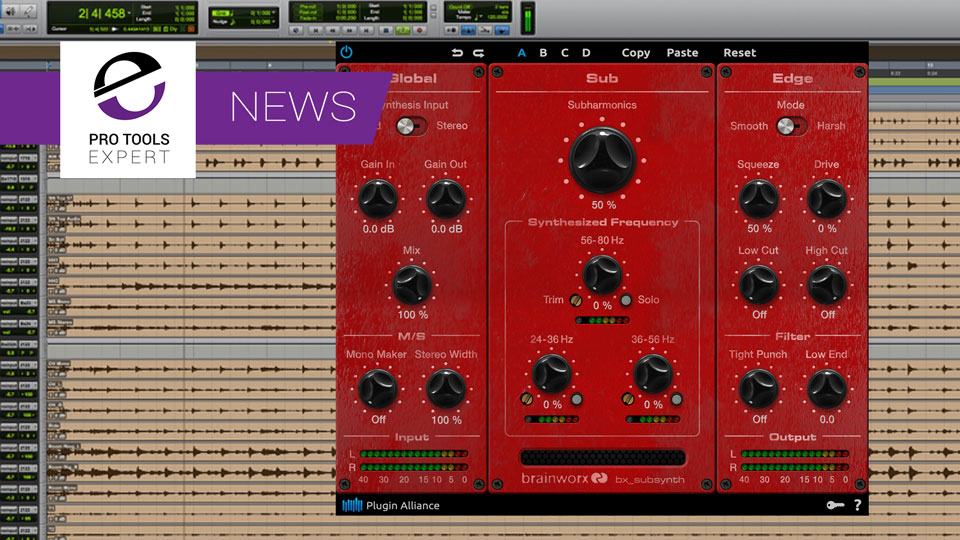Select the Pro Tools pencil tool
960x540 pixels.
(28, 10)
